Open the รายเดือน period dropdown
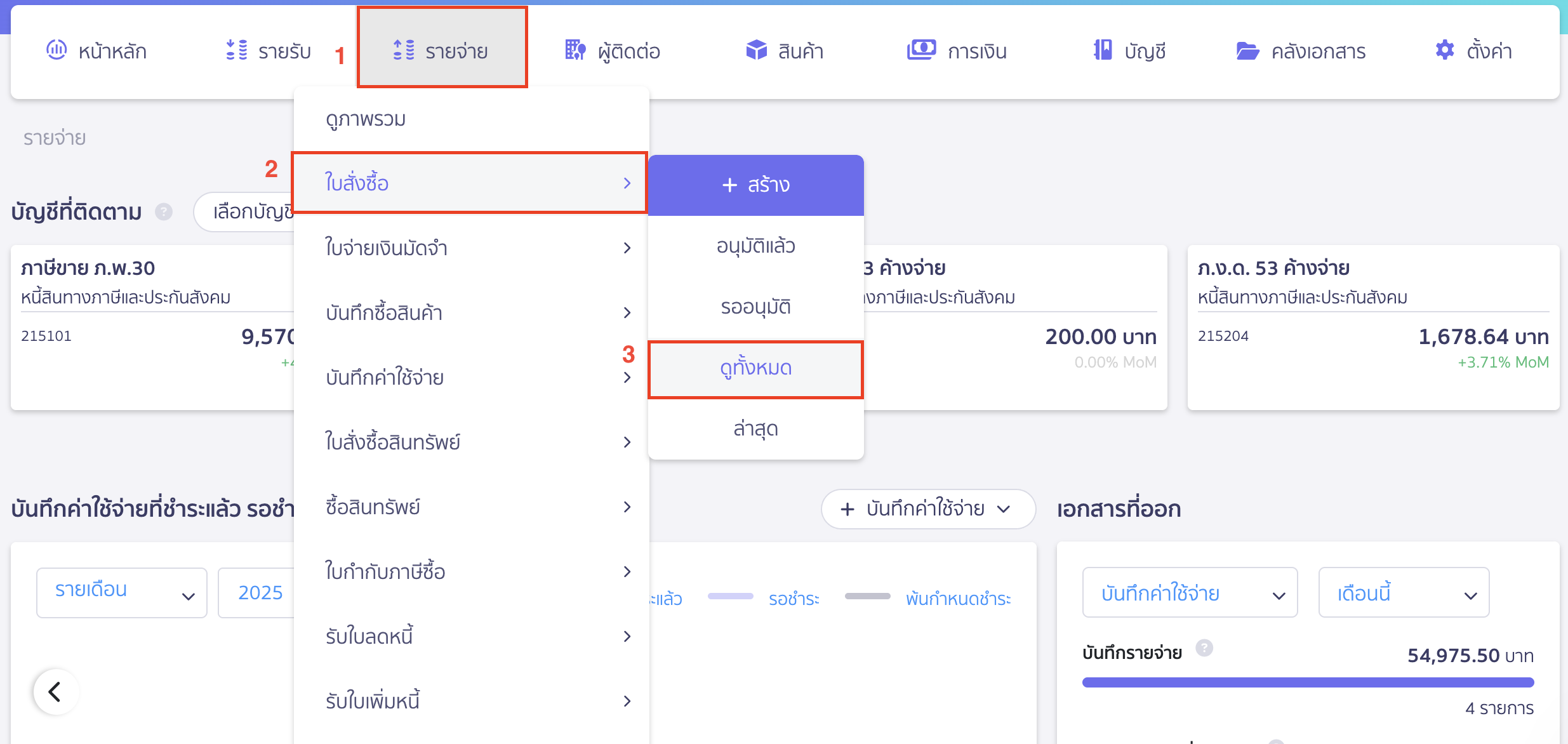Viewport: 1568px width, 744px height. click(122, 592)
